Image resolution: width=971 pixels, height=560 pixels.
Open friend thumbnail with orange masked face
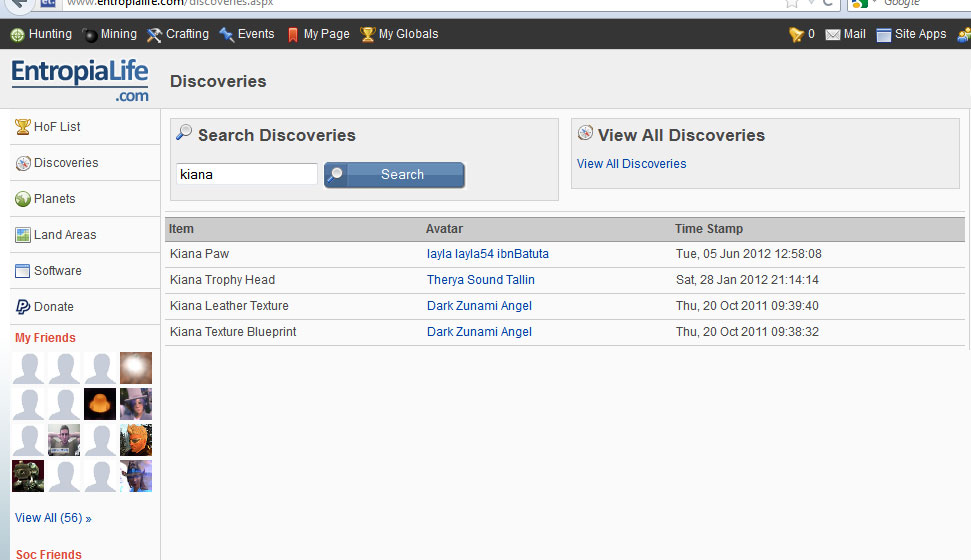pos(136,440)
